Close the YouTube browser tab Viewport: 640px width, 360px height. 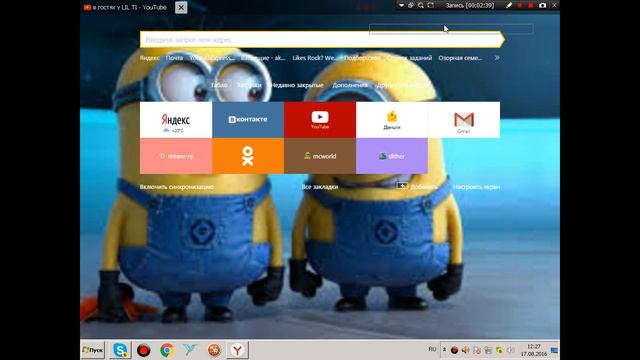pos(181,7)
